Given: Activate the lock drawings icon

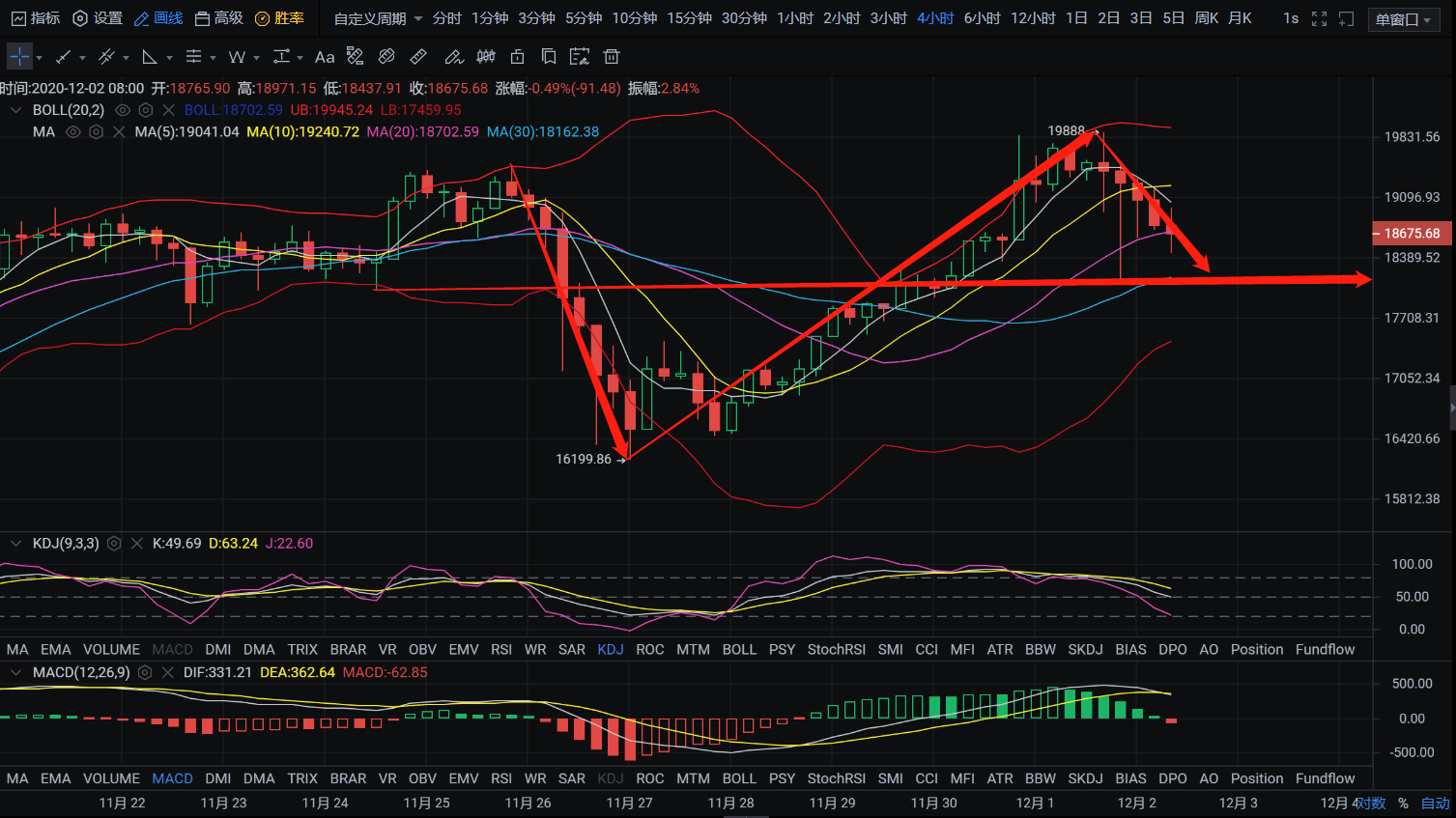Looking at the screenshot, I should [518, 57].
